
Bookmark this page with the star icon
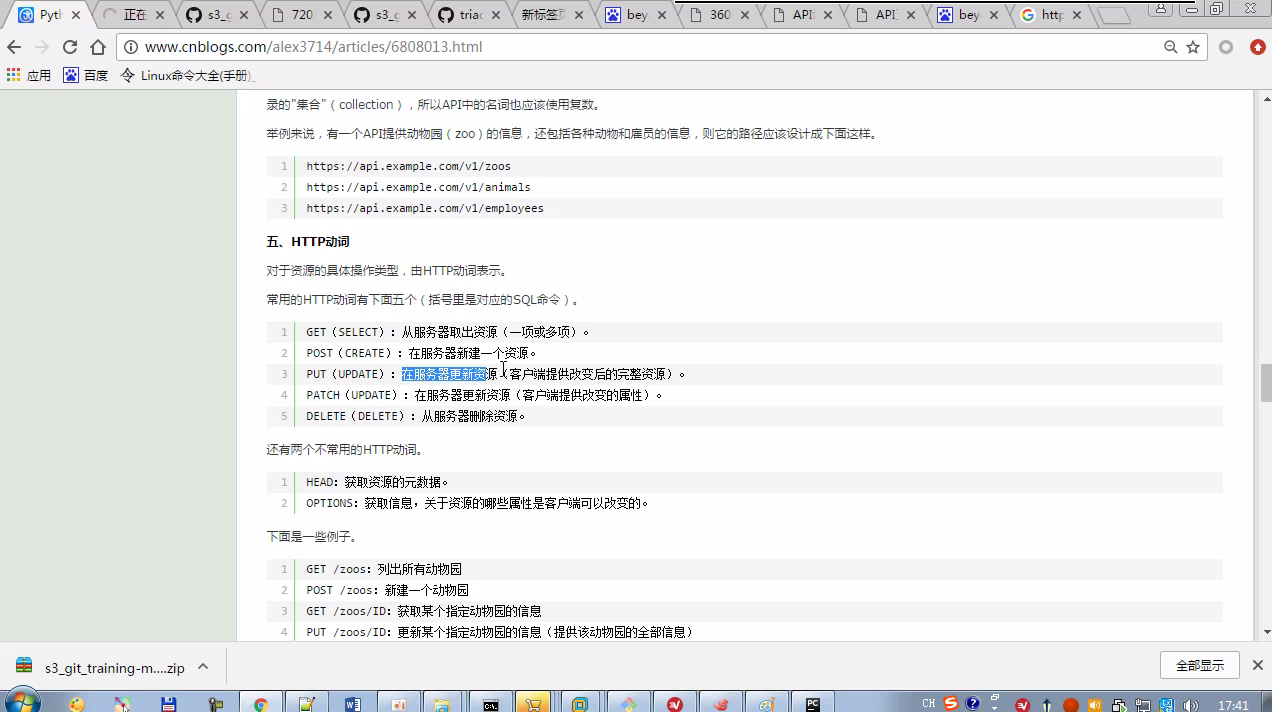[1193, 47]
